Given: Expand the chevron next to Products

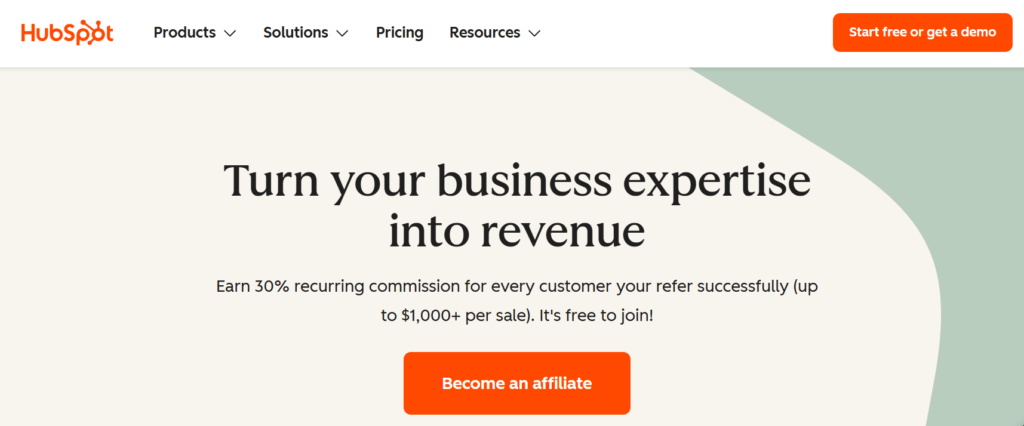Looking at the screenshot, I should point(230,33).
